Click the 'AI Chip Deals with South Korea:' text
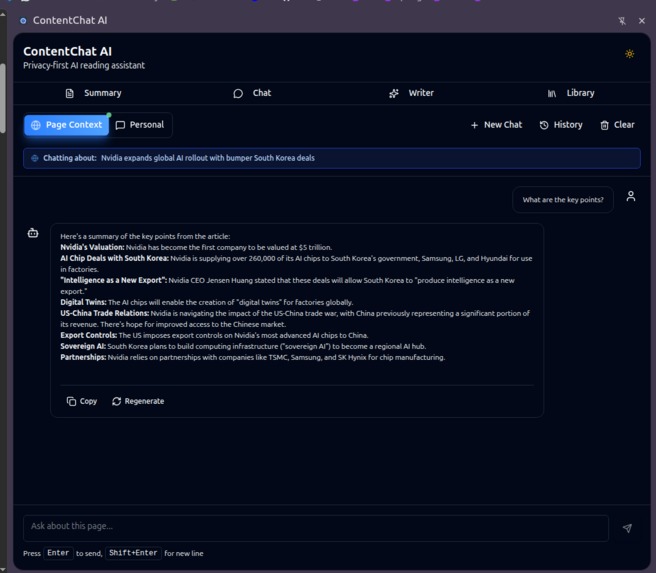 point(114,258)
